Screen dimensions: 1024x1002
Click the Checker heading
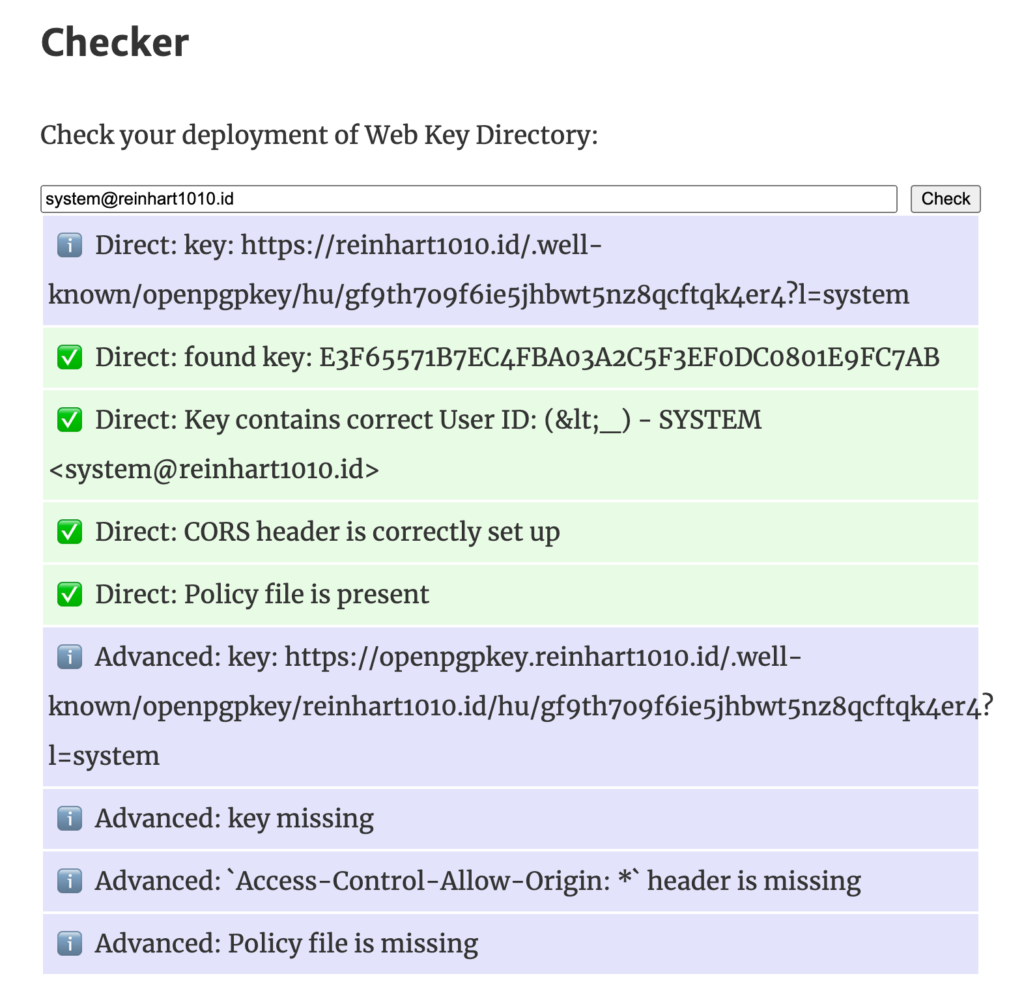point(114,42)
